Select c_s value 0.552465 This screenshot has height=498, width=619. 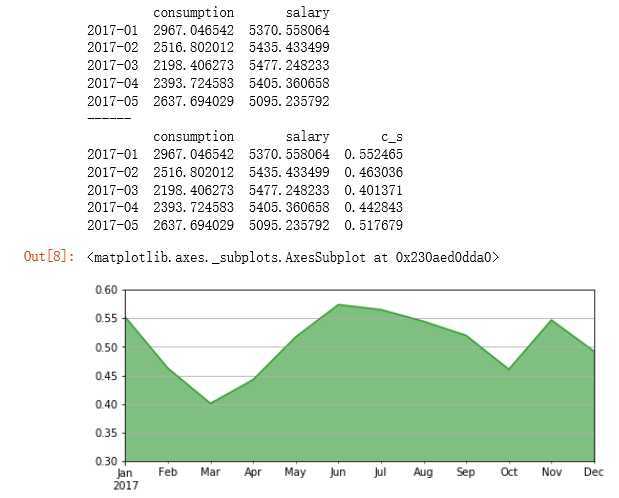pyautogui.click(x=373, y=154)
